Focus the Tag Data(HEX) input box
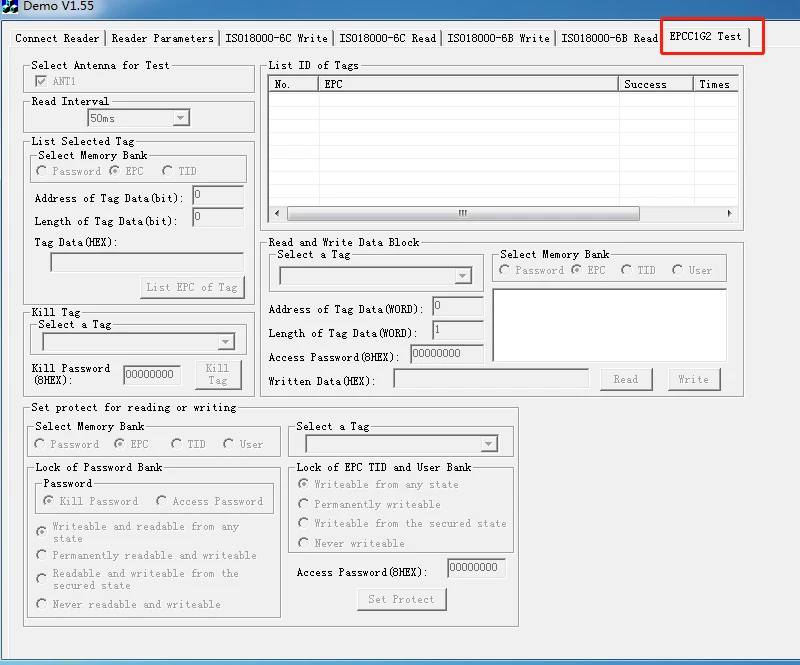The height and width of the screenshot is (665, 800). (147, 263)
